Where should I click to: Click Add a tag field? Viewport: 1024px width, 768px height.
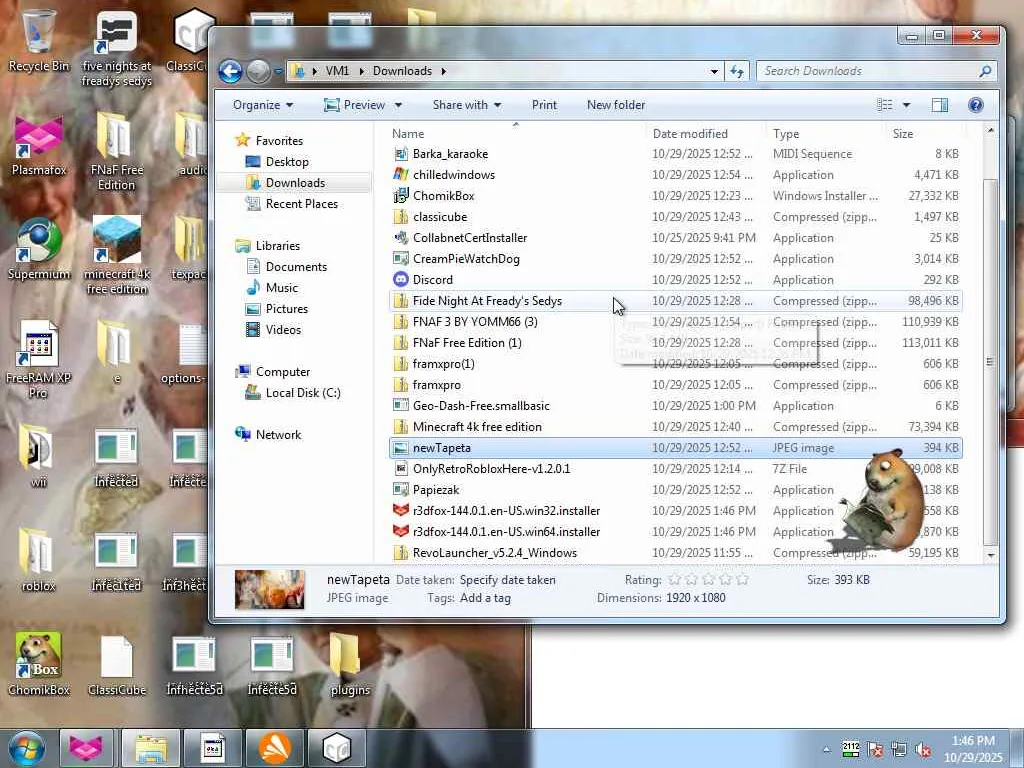point(485,598)
